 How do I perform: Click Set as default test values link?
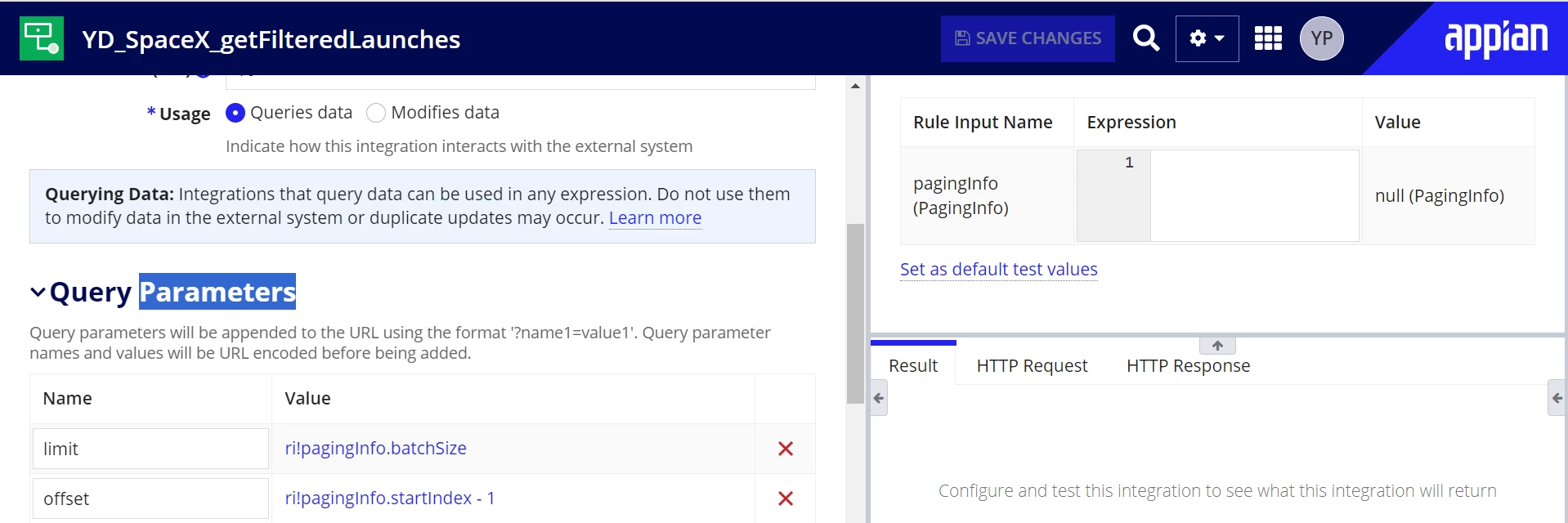998,270
